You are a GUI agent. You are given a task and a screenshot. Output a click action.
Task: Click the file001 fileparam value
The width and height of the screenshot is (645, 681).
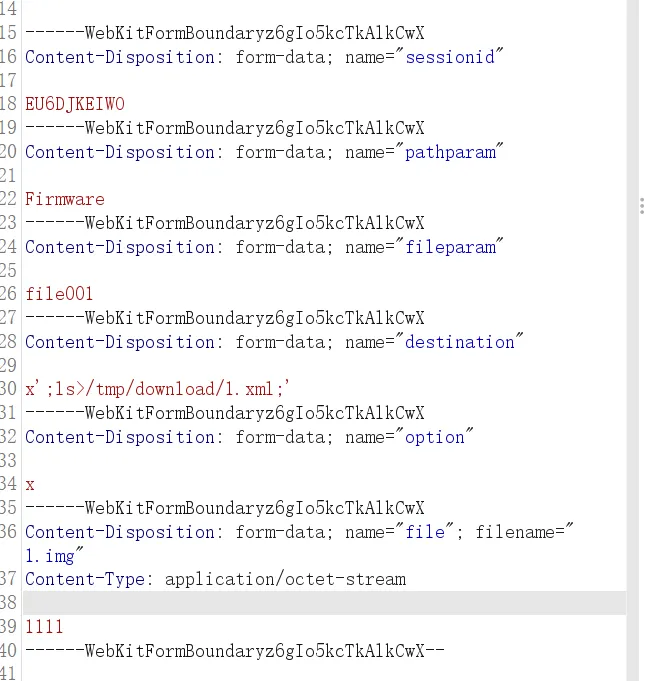[59, 294]
